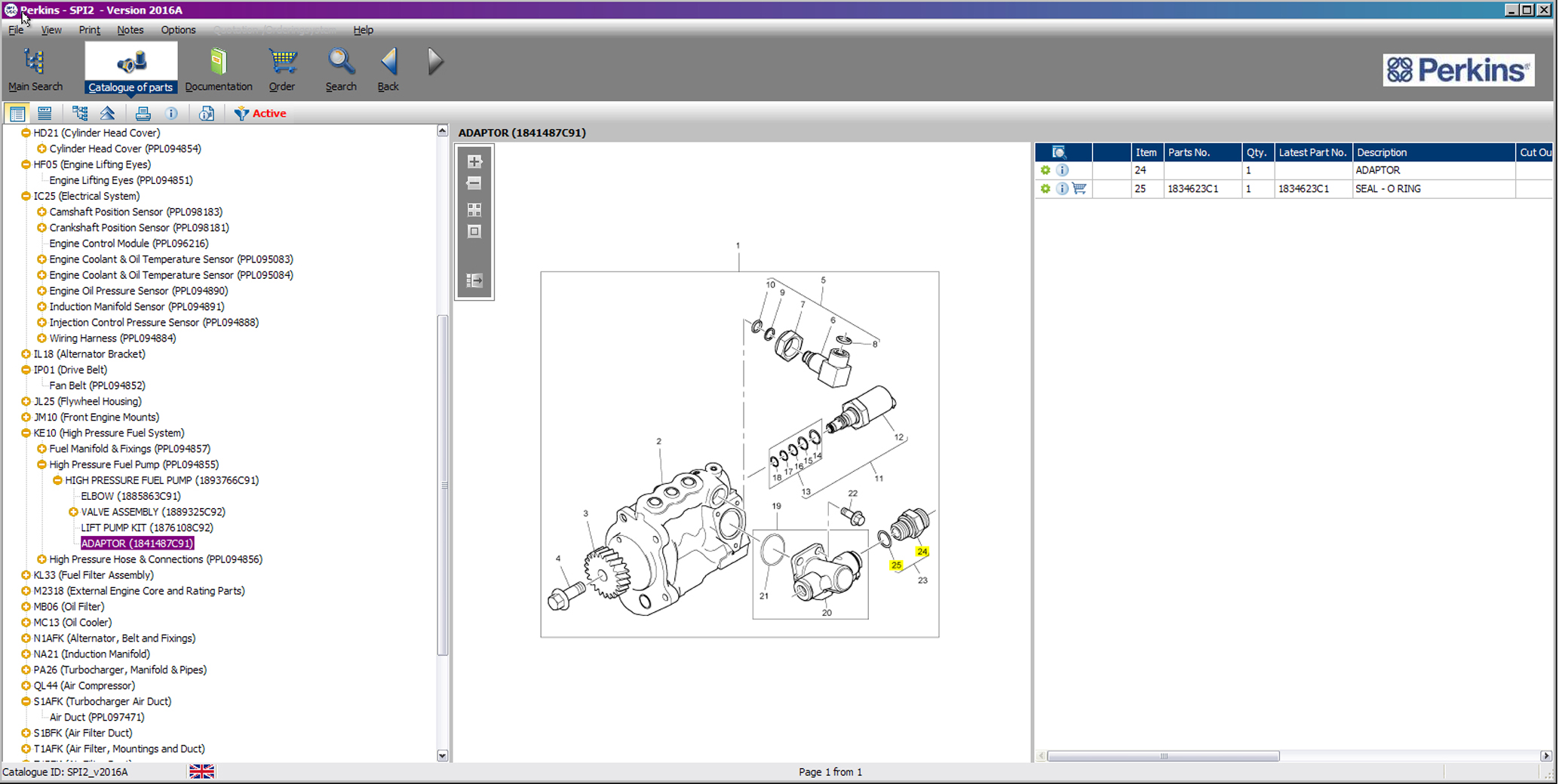Open the Options menu
This screenshot has width=1559, height=784.
point(178,30)
